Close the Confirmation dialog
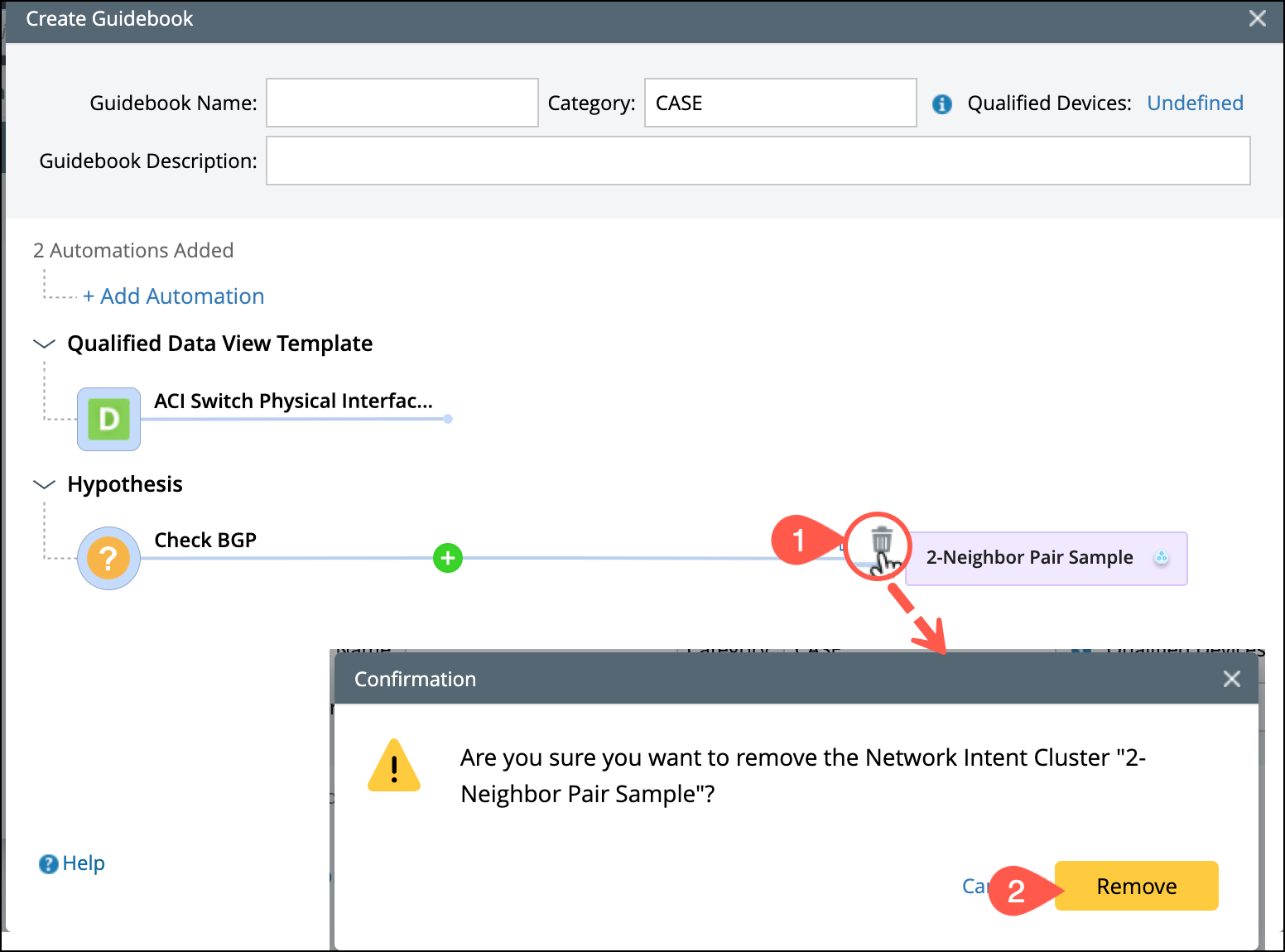This screenshot has height=952, width=1285. (1231, 679)
